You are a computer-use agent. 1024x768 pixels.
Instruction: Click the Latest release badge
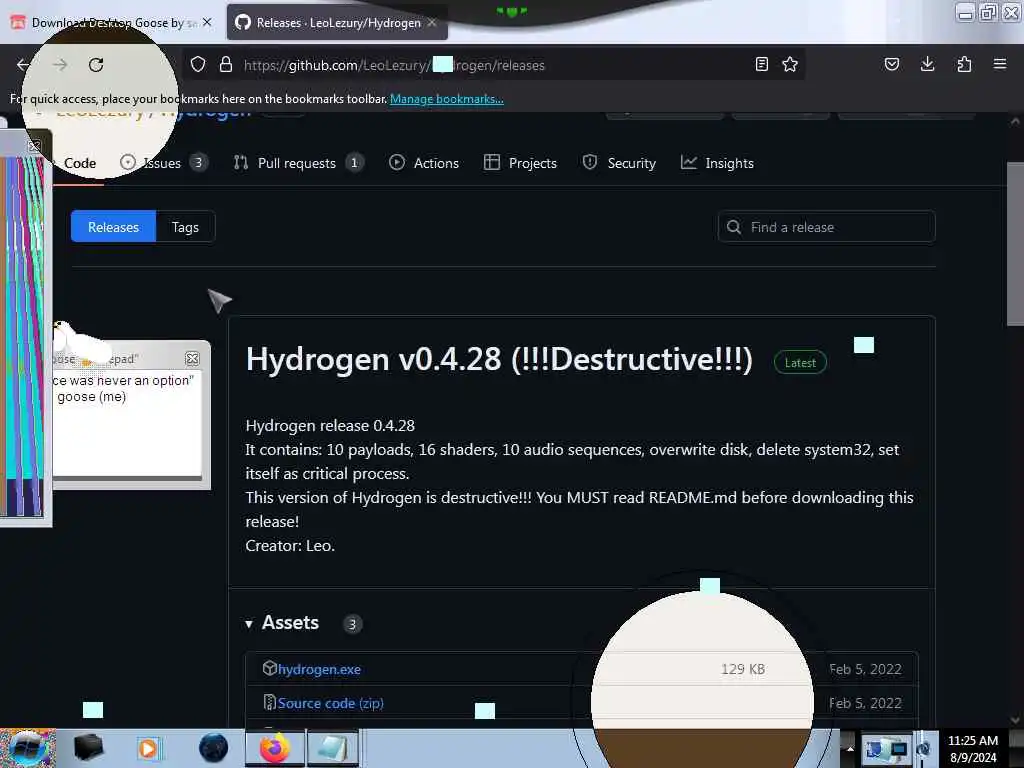(x=800, y=362)
